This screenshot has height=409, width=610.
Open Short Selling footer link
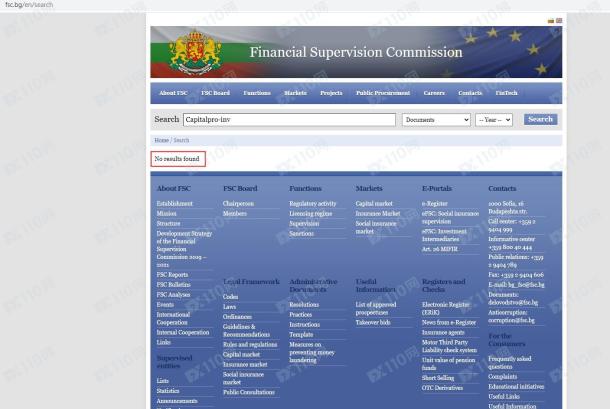pyautogui.click(x=438, y=378)
